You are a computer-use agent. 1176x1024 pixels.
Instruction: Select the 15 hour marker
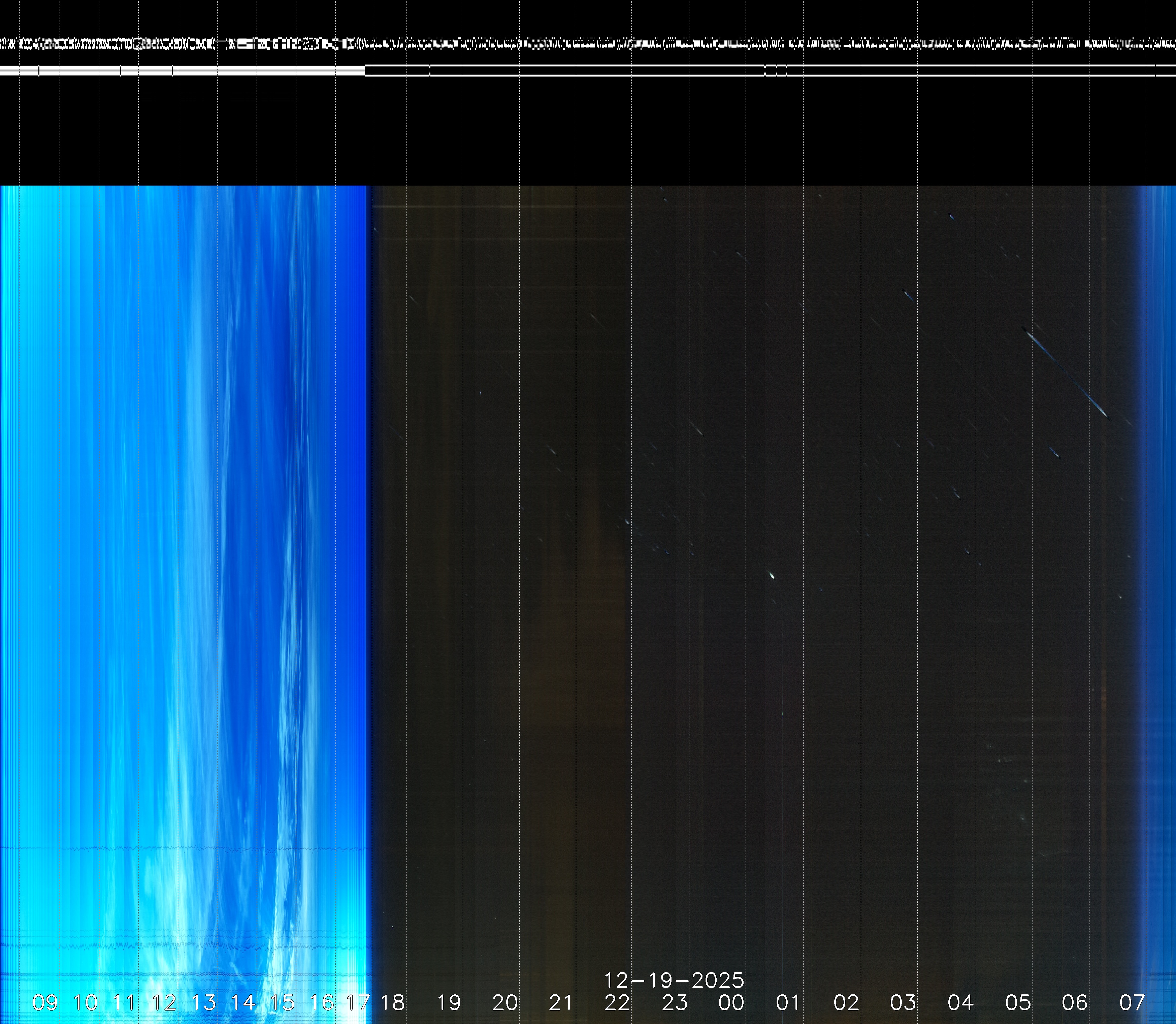(x=282, y=1002)
